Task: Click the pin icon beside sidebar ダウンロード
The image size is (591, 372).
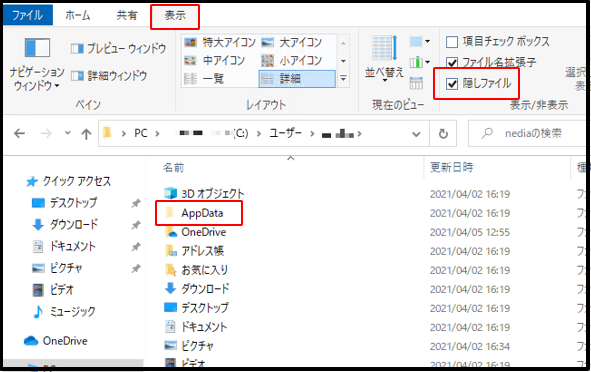Action: click(136, 225)
